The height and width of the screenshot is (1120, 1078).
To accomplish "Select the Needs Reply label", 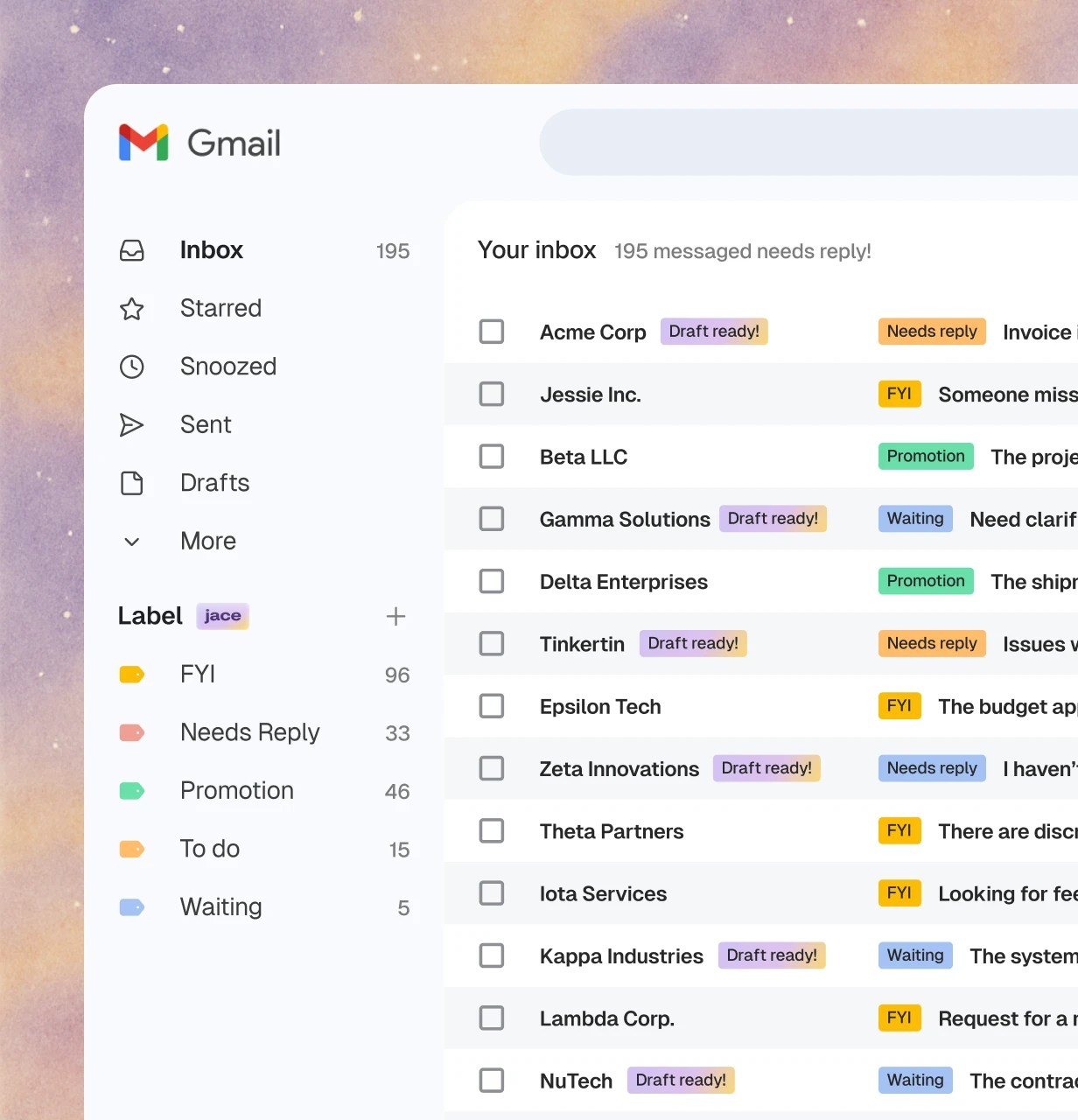I will [249, 732].
